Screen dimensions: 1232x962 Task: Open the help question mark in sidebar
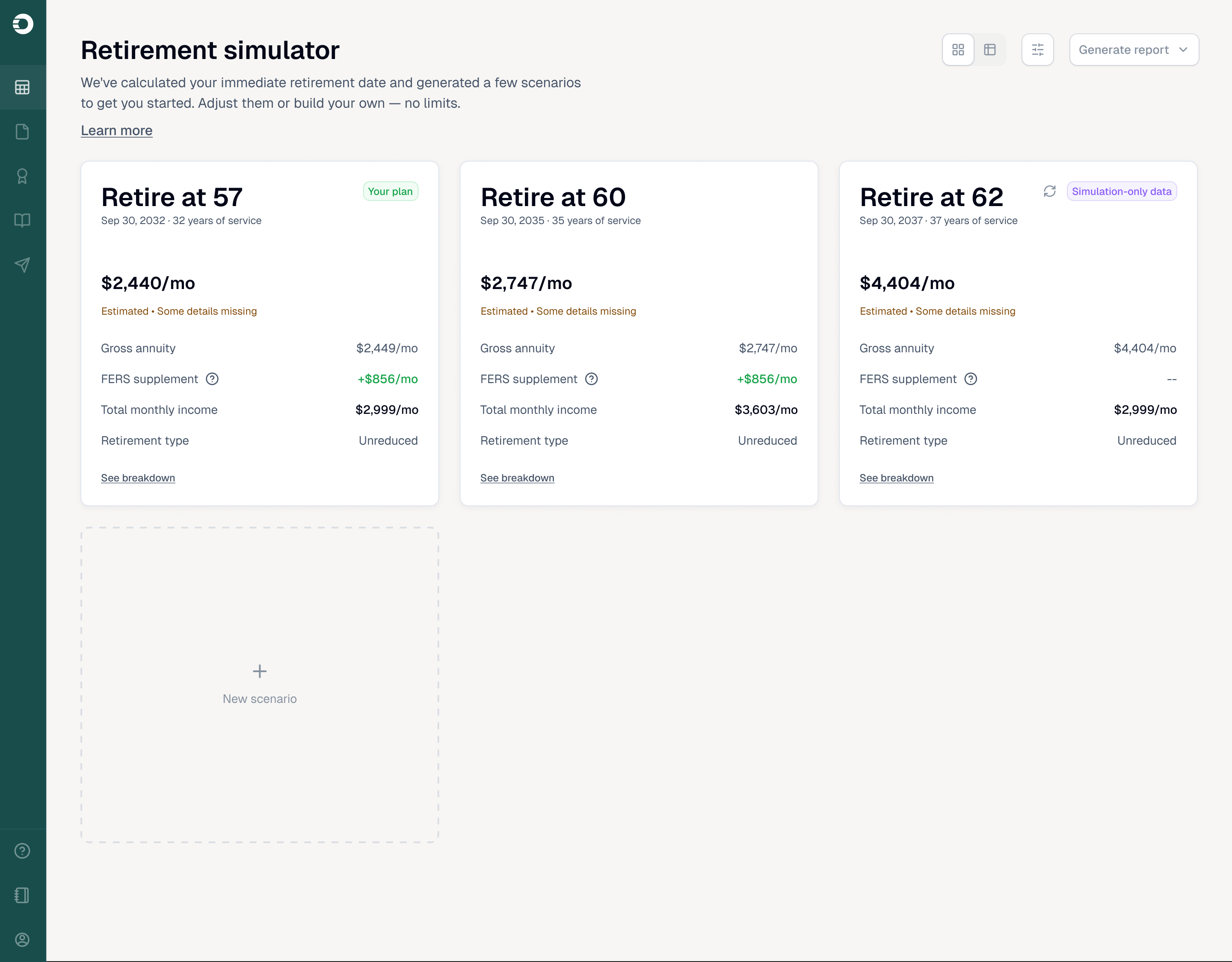pyautogui.click(x=23, y=850)
